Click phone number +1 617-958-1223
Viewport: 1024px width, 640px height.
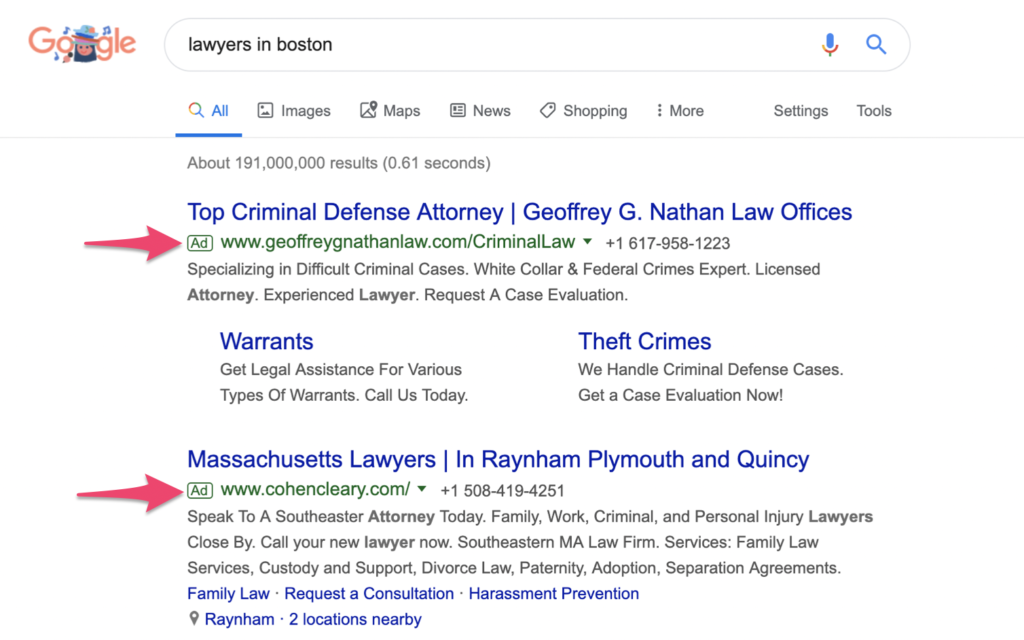click(667, 244)
